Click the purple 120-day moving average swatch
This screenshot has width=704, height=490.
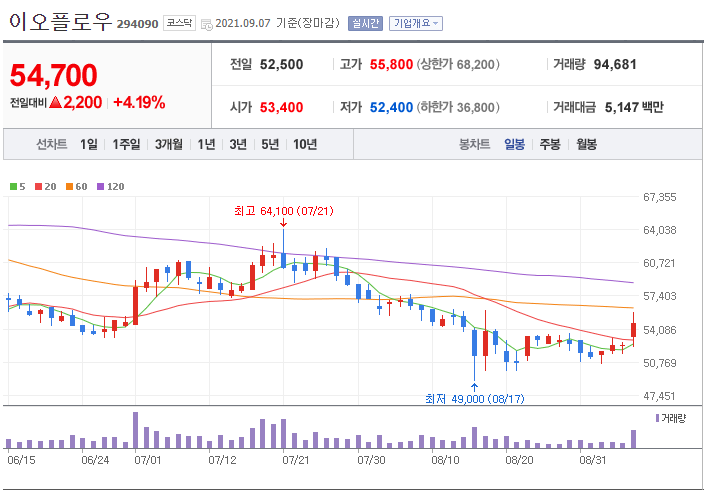click(x=101, y=186)
